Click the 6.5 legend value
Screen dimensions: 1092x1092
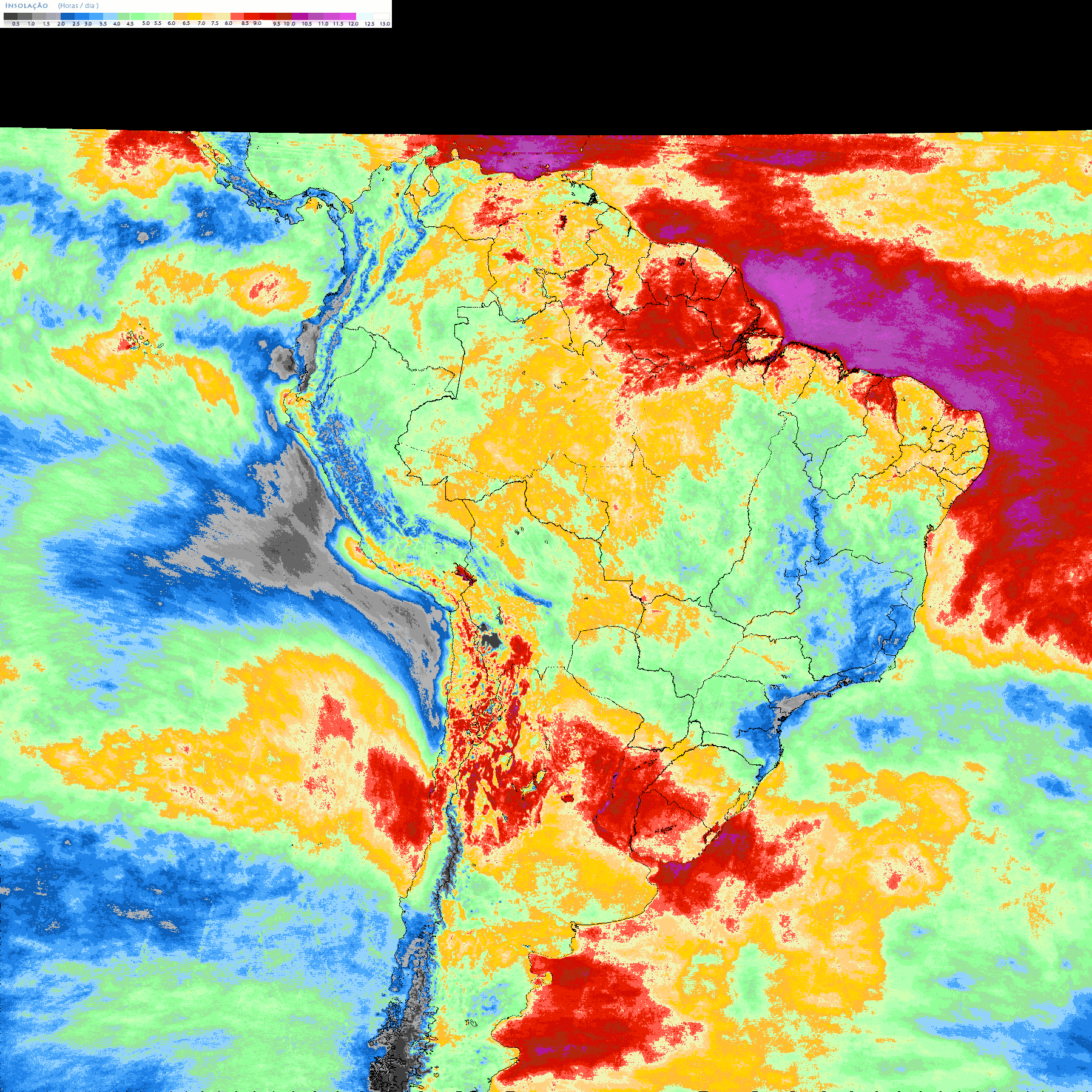tap(186, 23)
